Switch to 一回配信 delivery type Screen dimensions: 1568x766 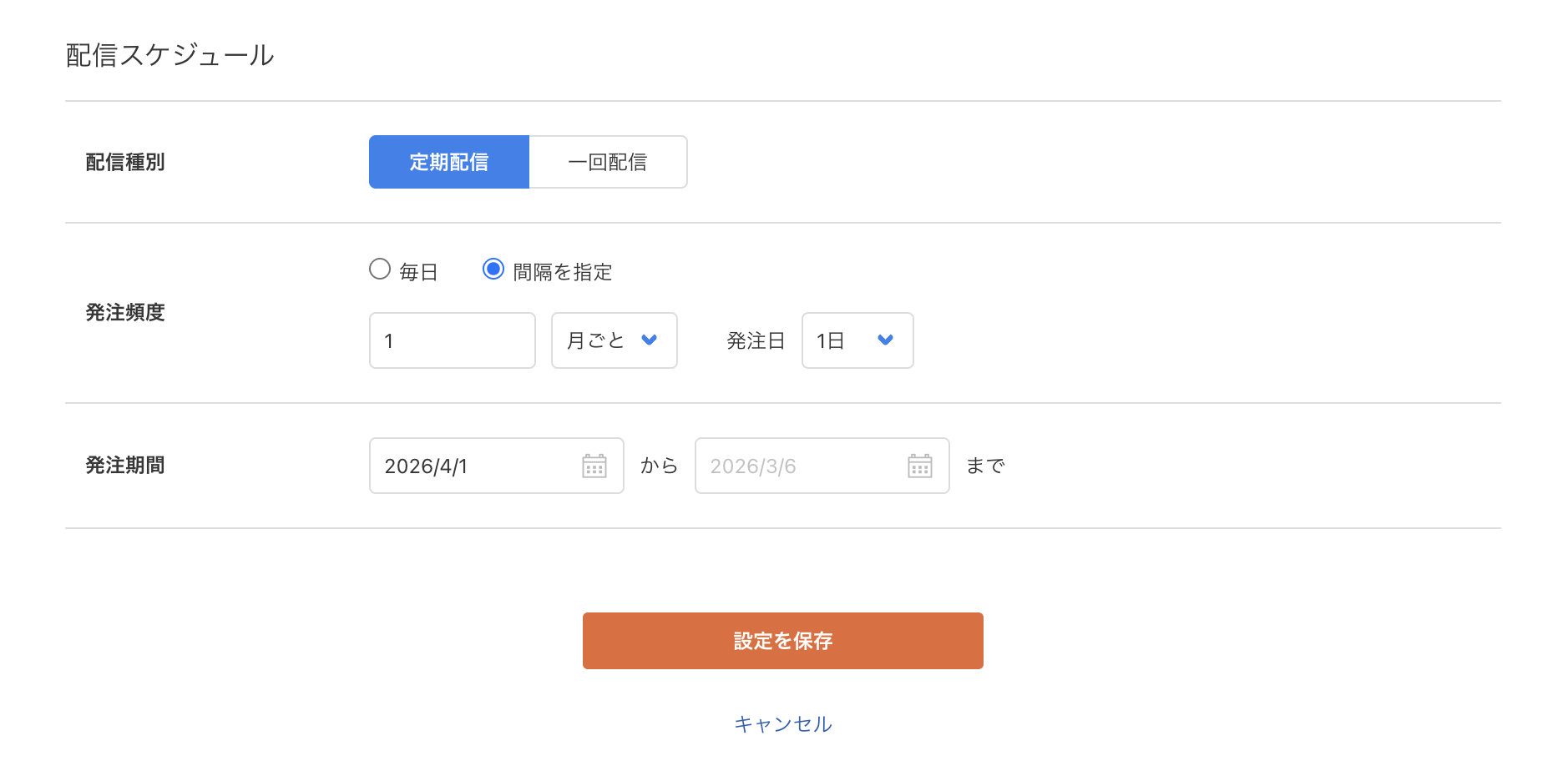point(607,161)
